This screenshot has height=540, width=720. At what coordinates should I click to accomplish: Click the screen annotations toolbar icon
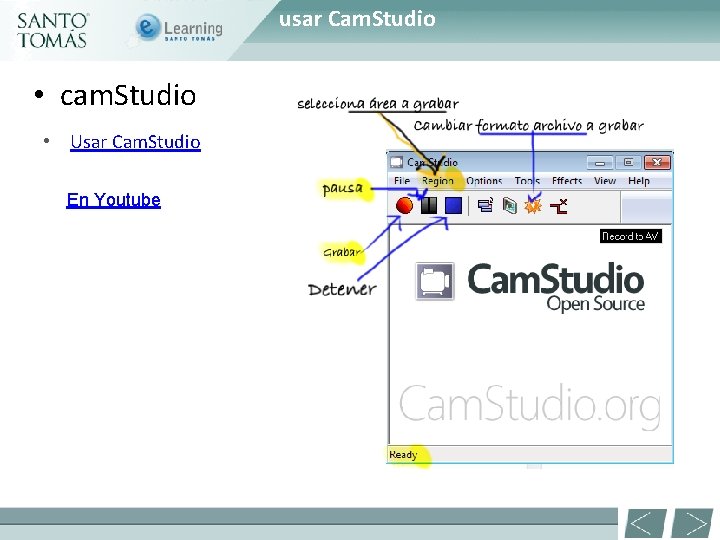(x=509, y=205)
